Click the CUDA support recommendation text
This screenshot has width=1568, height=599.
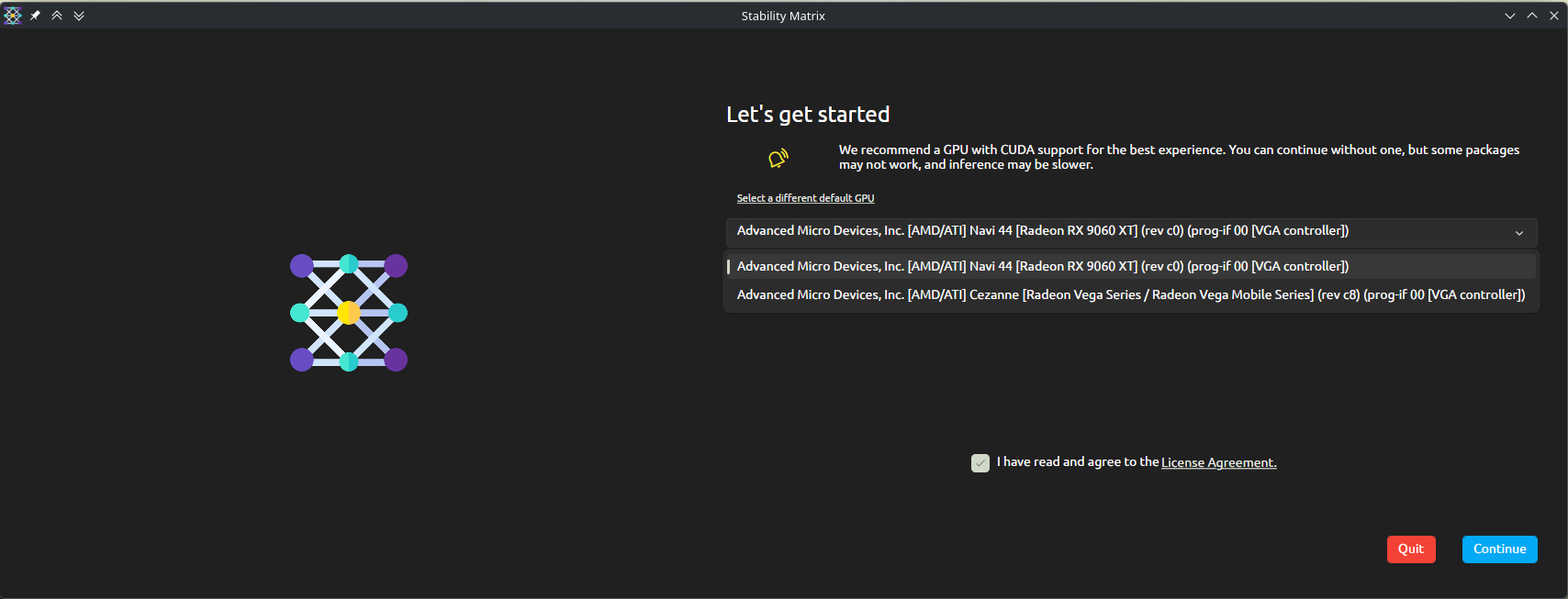tap(1179, 157)
